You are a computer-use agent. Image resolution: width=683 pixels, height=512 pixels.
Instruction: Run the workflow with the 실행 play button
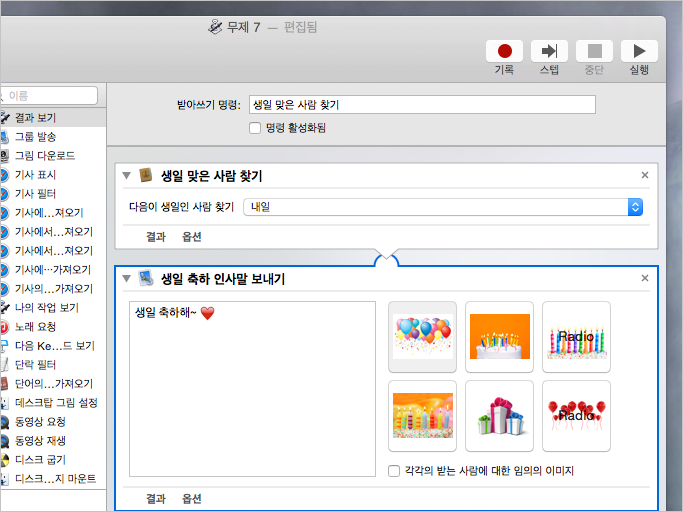pos(639,51)
